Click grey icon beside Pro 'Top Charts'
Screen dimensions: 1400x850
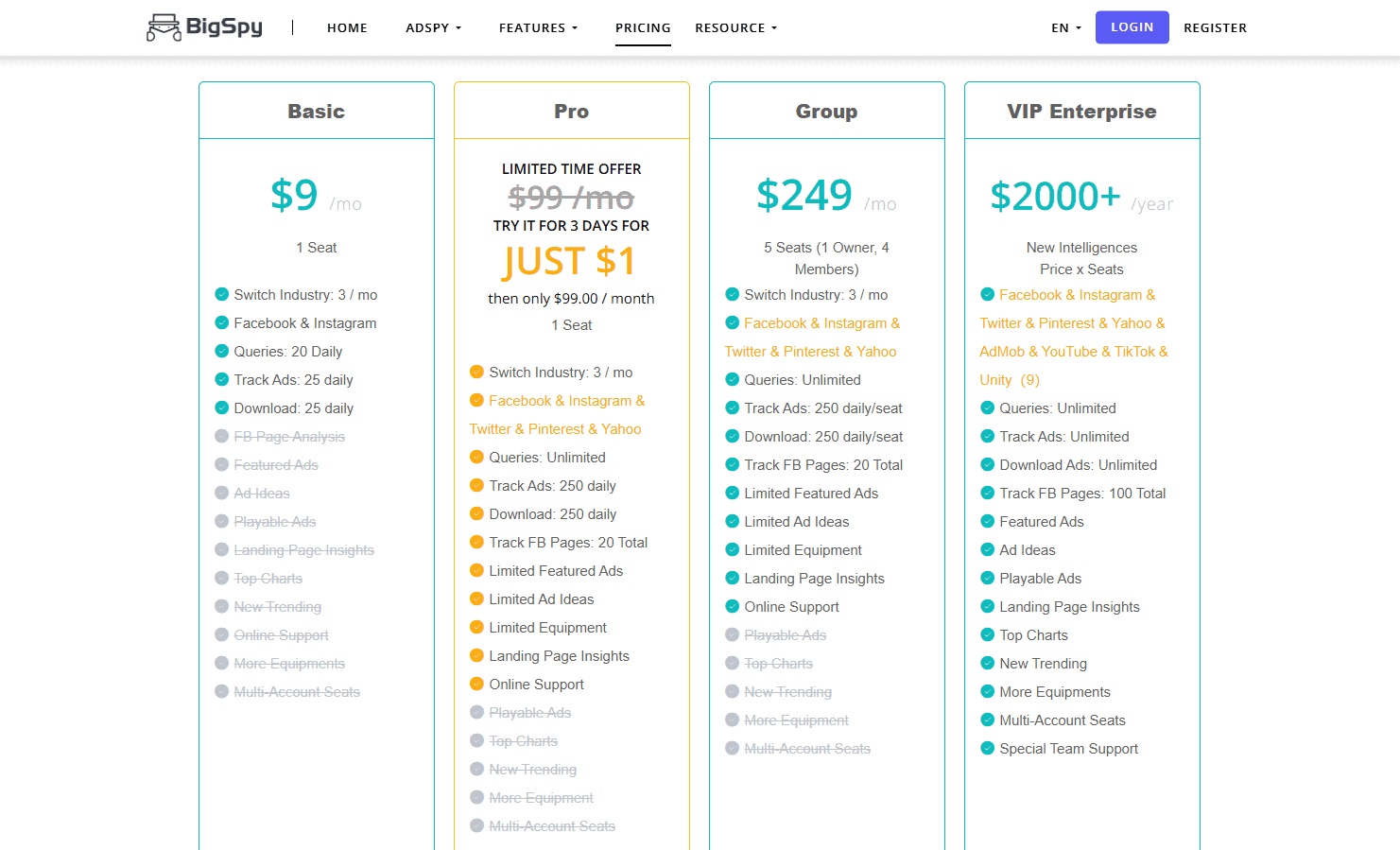tap(477, 740)
